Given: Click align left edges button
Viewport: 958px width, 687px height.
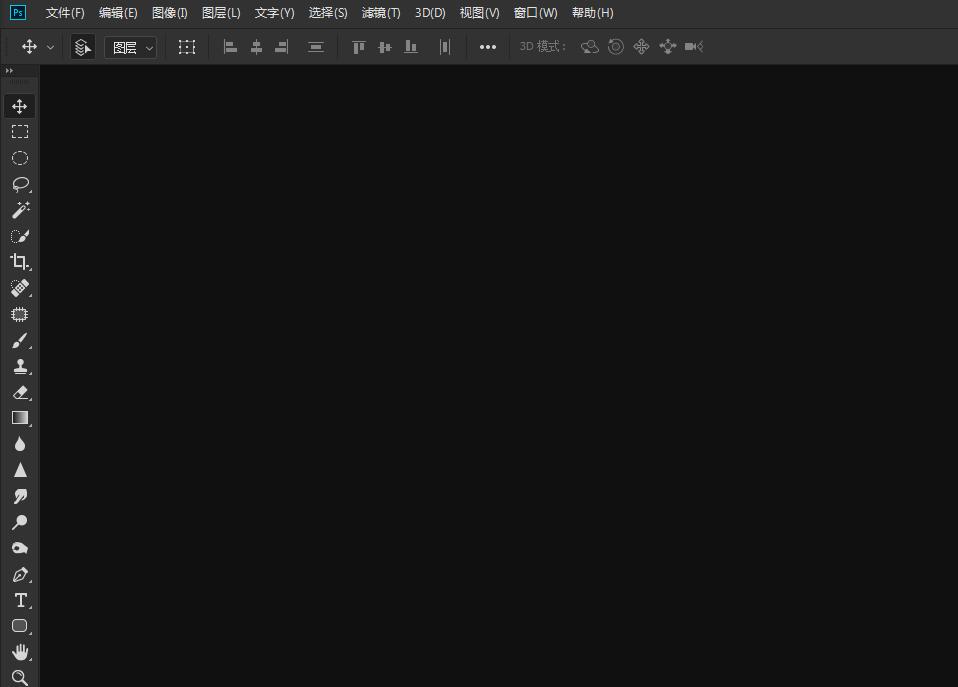Looking at the screenshot, I should [230, 47].
